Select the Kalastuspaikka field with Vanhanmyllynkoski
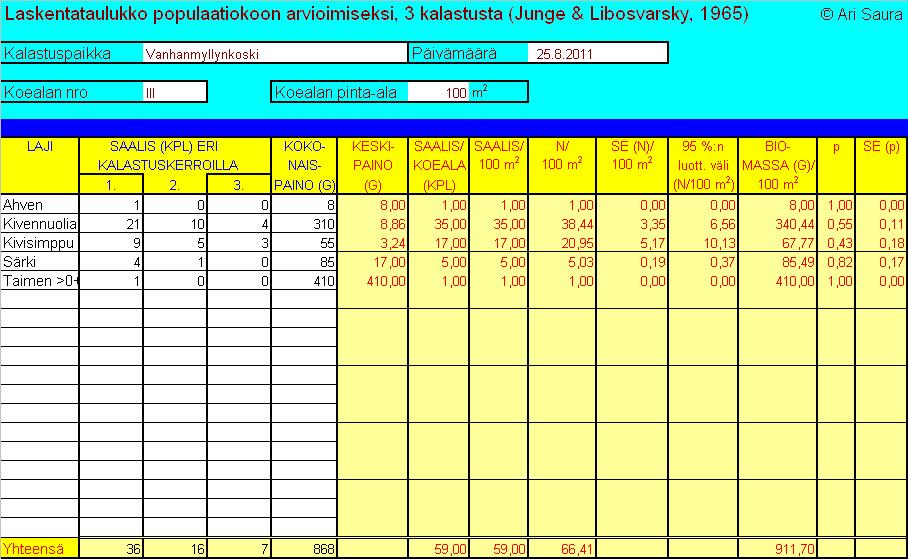Screen dimensions: 908x559 point(275,54)
